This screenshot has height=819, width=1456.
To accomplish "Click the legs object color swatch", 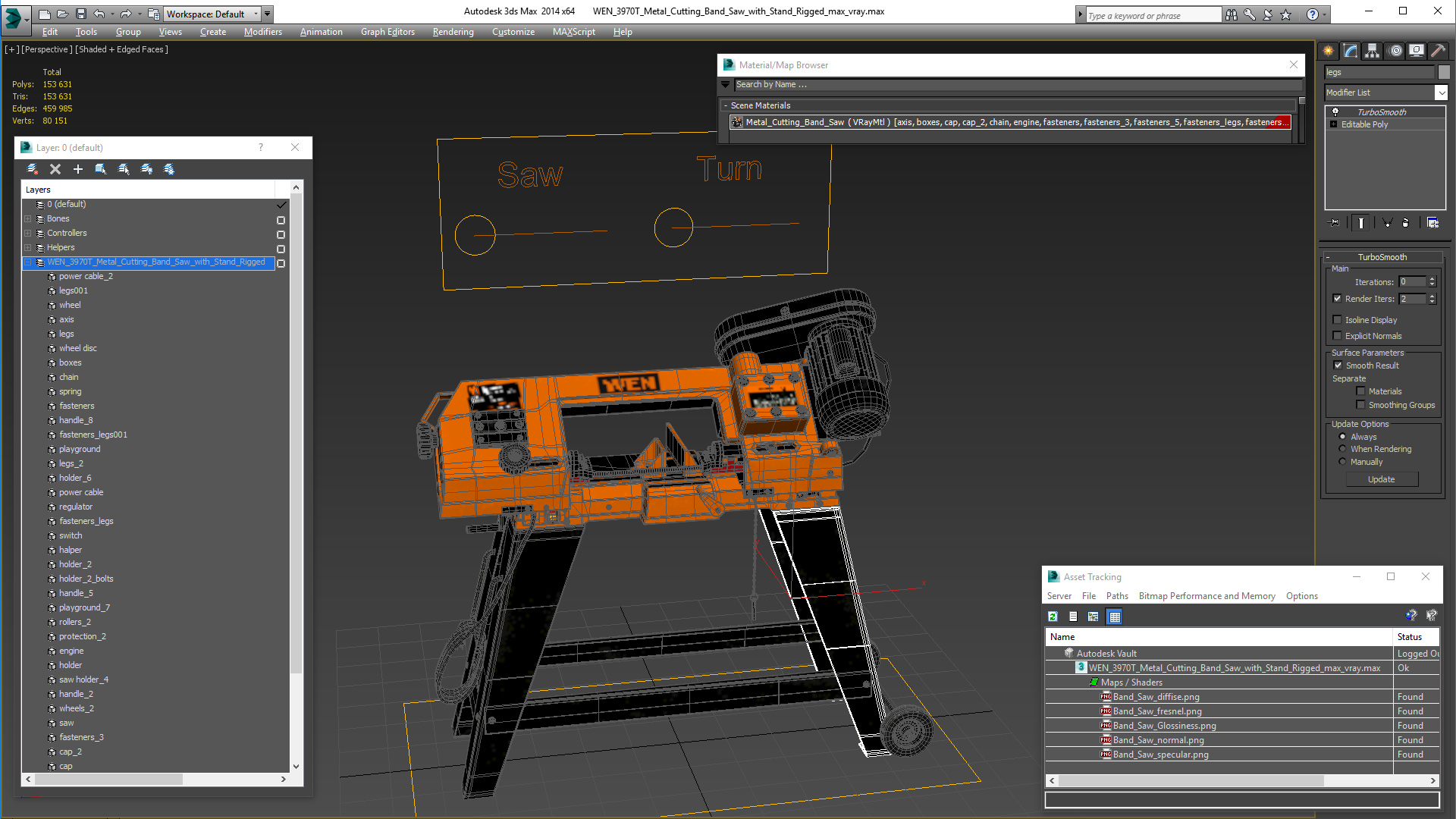I will coord(1443,72).
